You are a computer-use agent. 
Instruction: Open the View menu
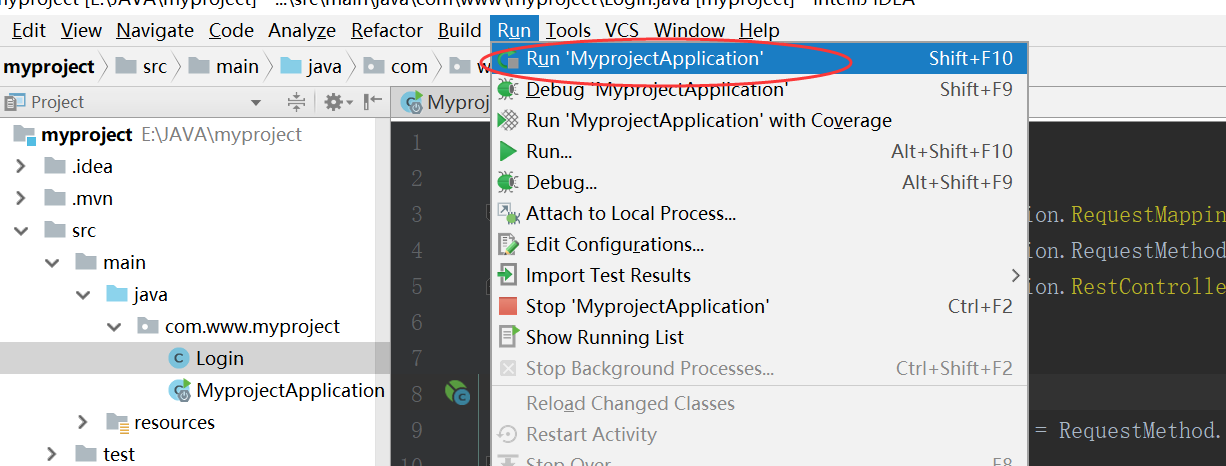pos(81,30)
